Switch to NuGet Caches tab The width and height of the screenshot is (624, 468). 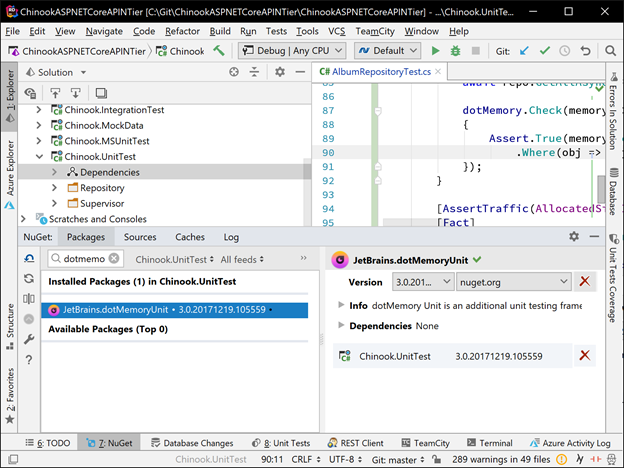click(x=190, y=237)
